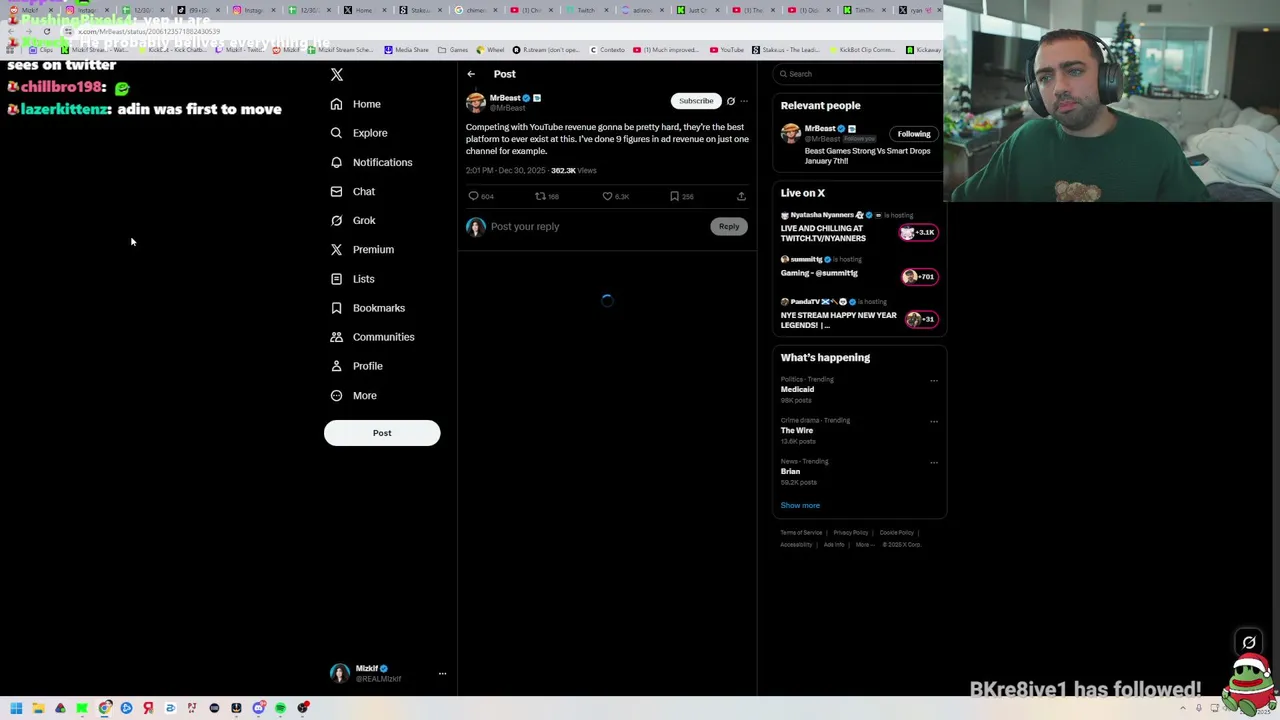This screenshot has height=720, width=1280.
Task: Go to Home in the X sidebar
Action: [x=356, y=104]
